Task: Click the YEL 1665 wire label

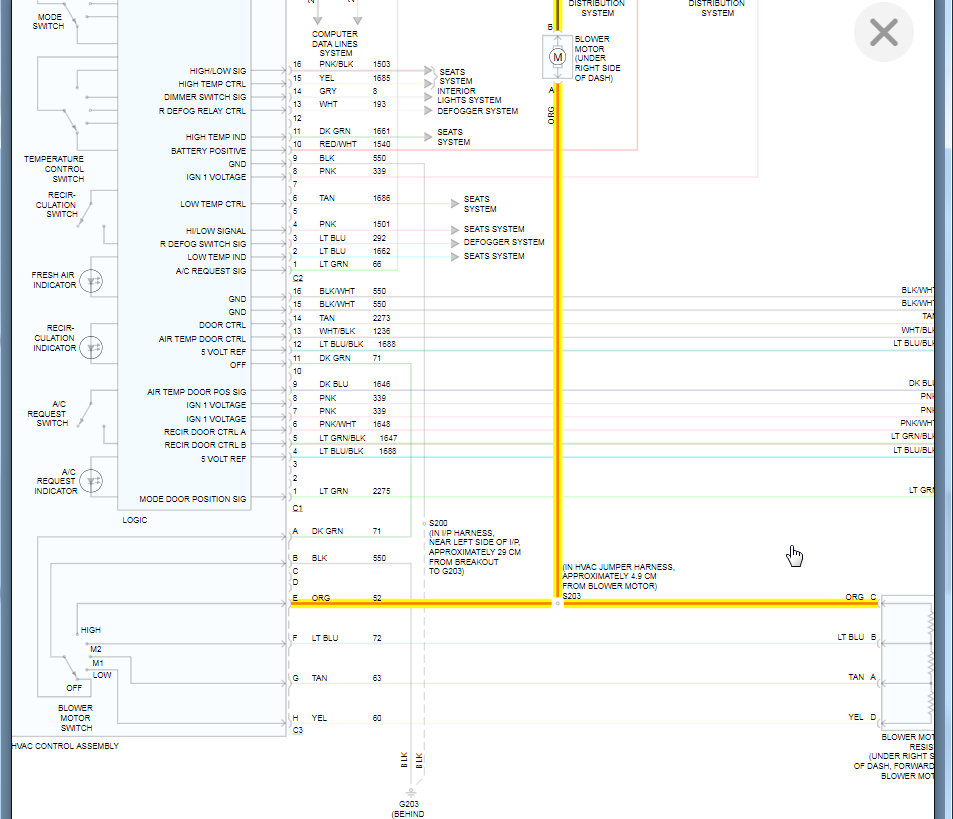Action: pyautogui.click(x=354, y=78)
